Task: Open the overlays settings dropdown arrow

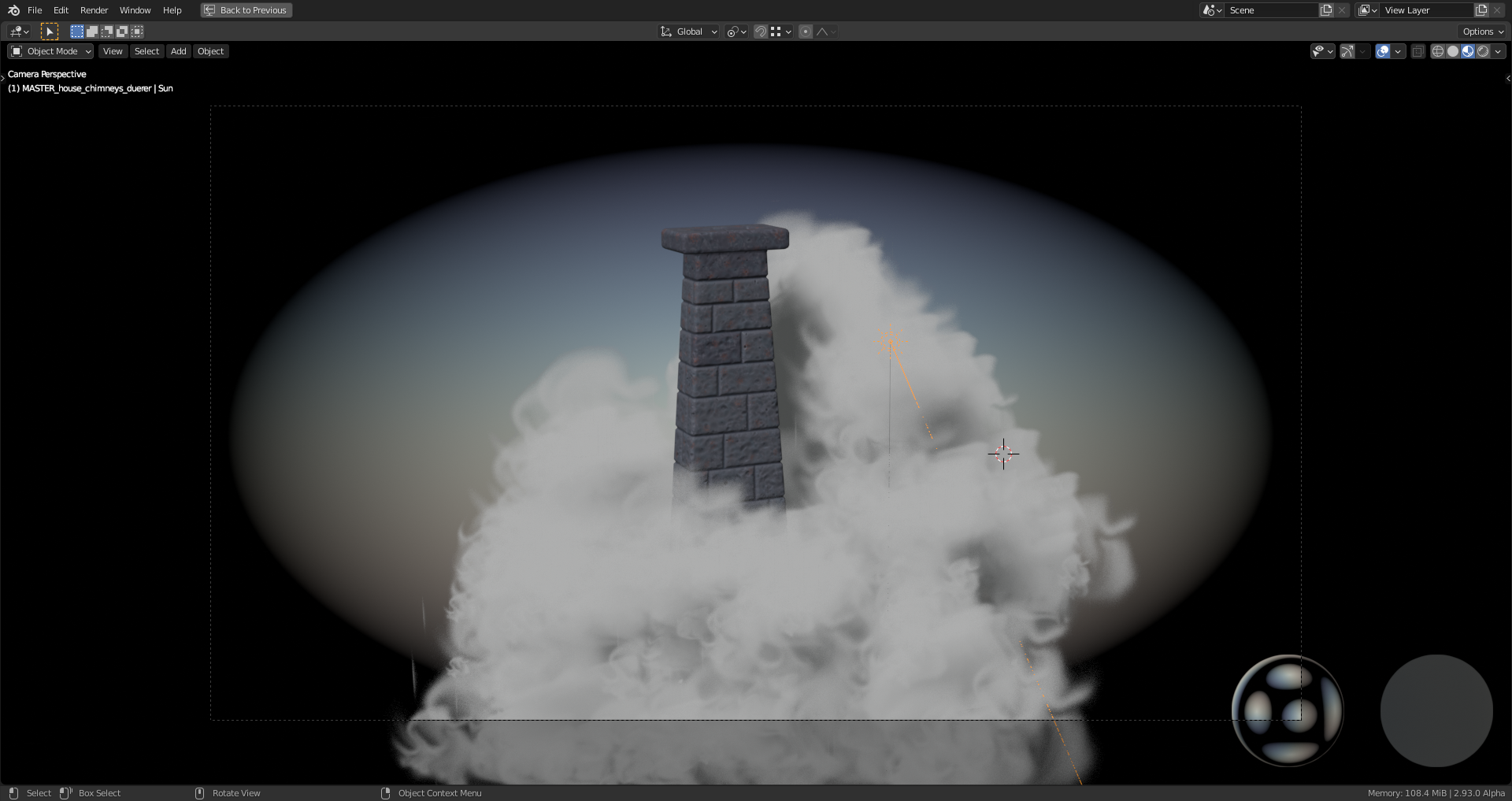Action: click(x=1398, y=51)
